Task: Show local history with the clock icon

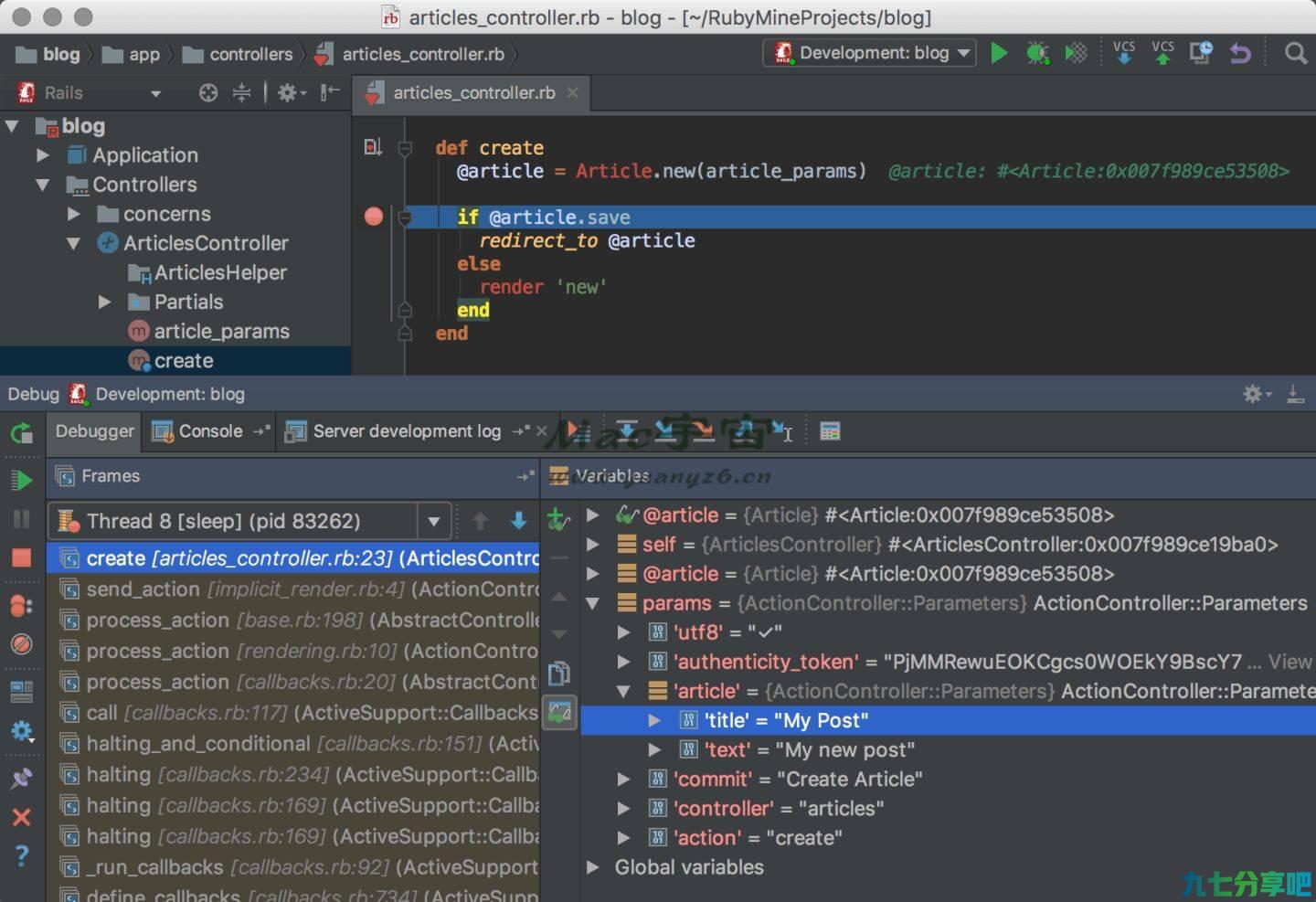Action: coord(1201,53)
